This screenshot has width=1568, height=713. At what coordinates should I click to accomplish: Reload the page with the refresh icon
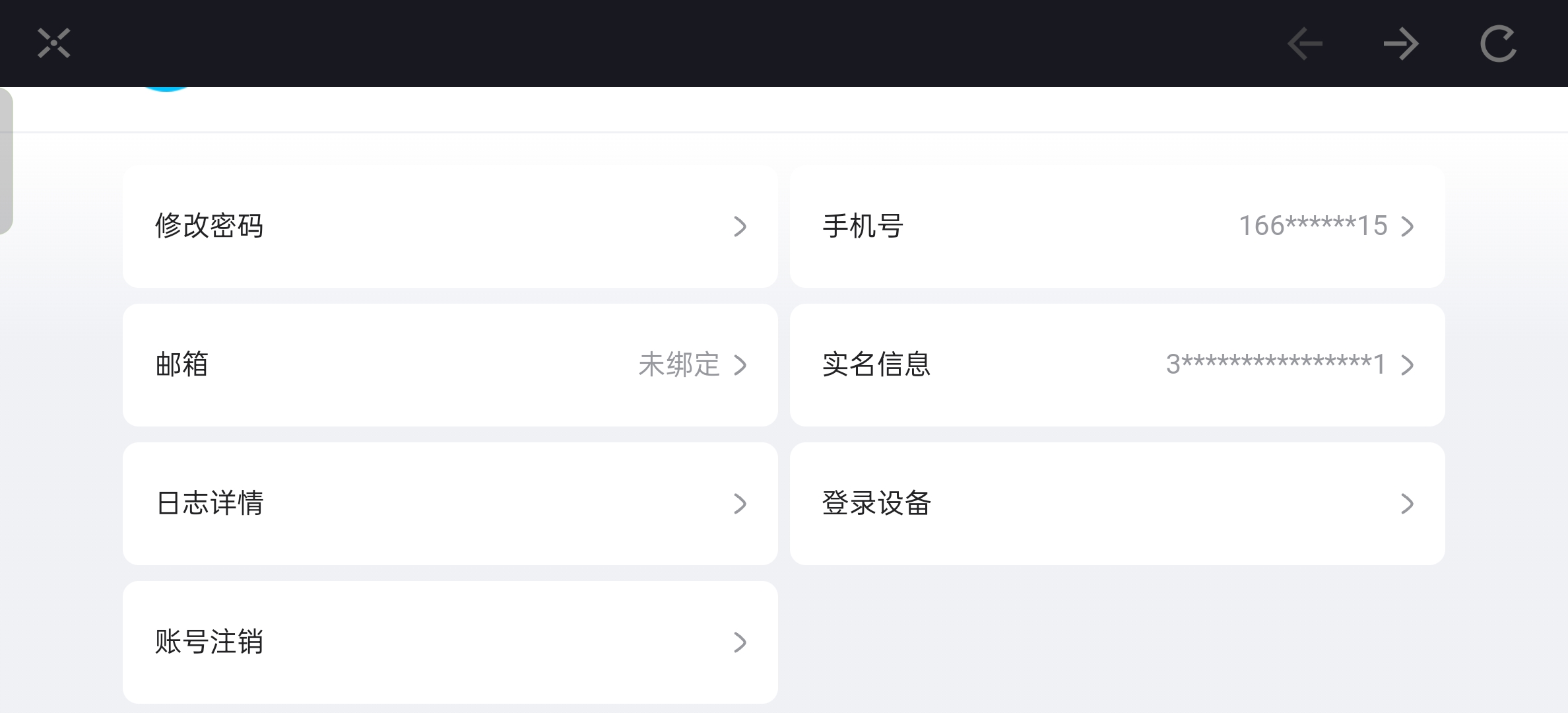coord(1498,44)
